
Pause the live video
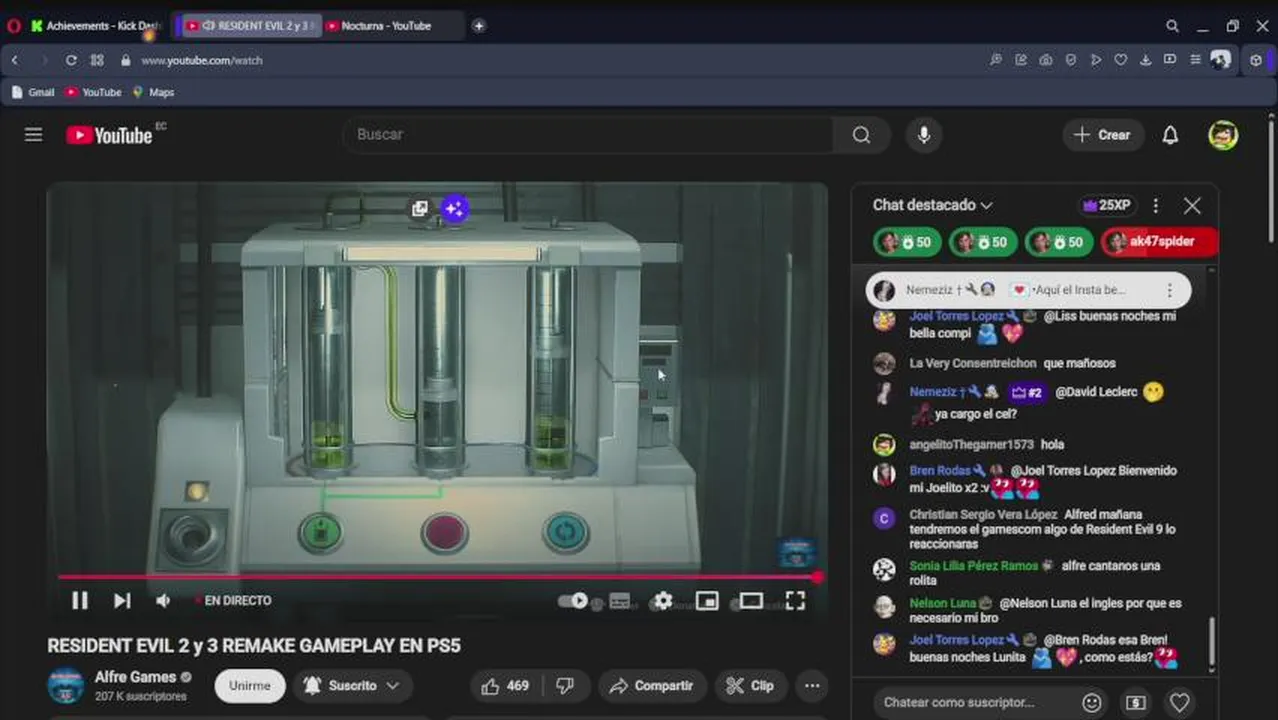click(x=80, y=601)
